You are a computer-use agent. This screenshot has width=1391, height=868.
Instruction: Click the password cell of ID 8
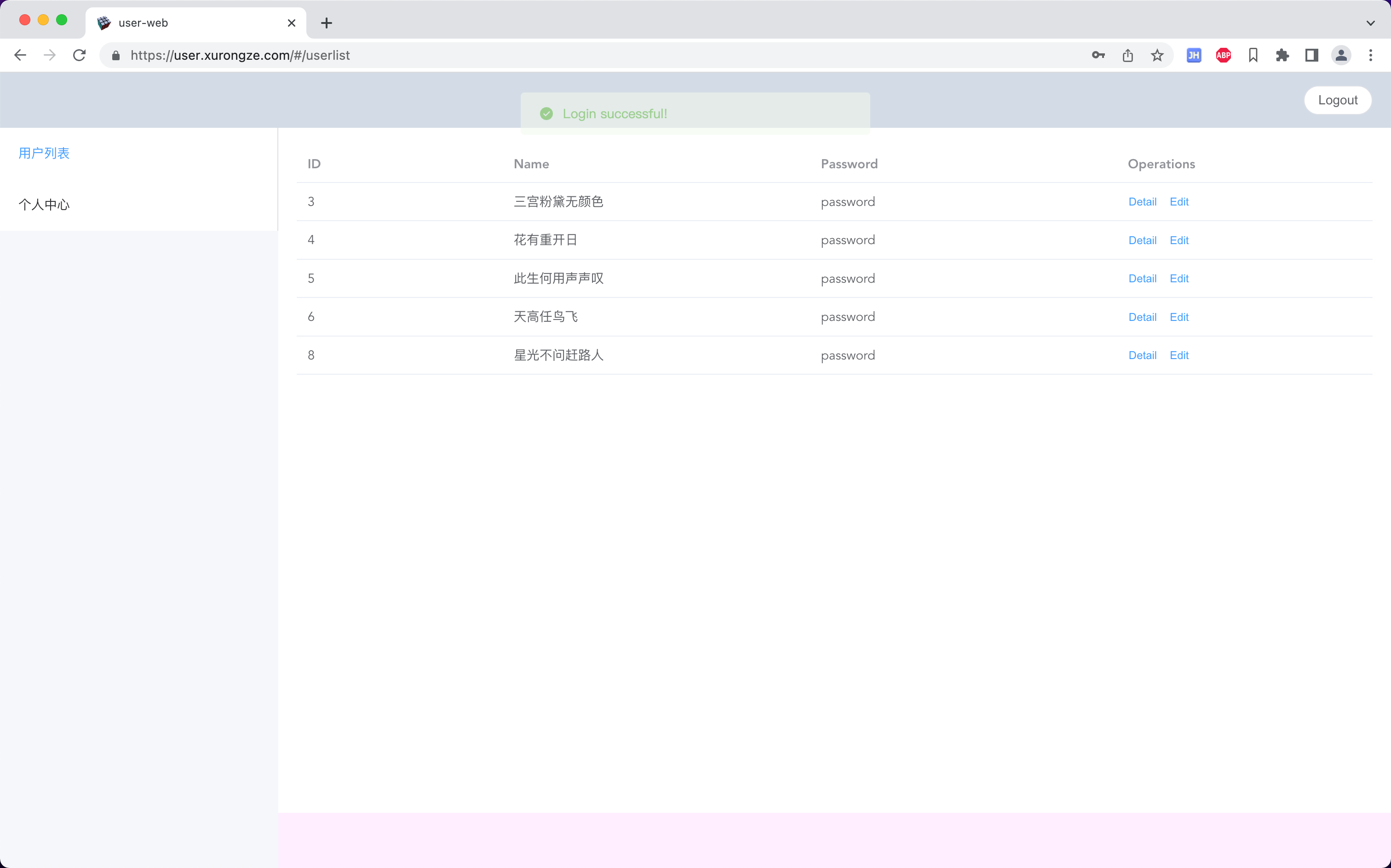pos(848,356)
